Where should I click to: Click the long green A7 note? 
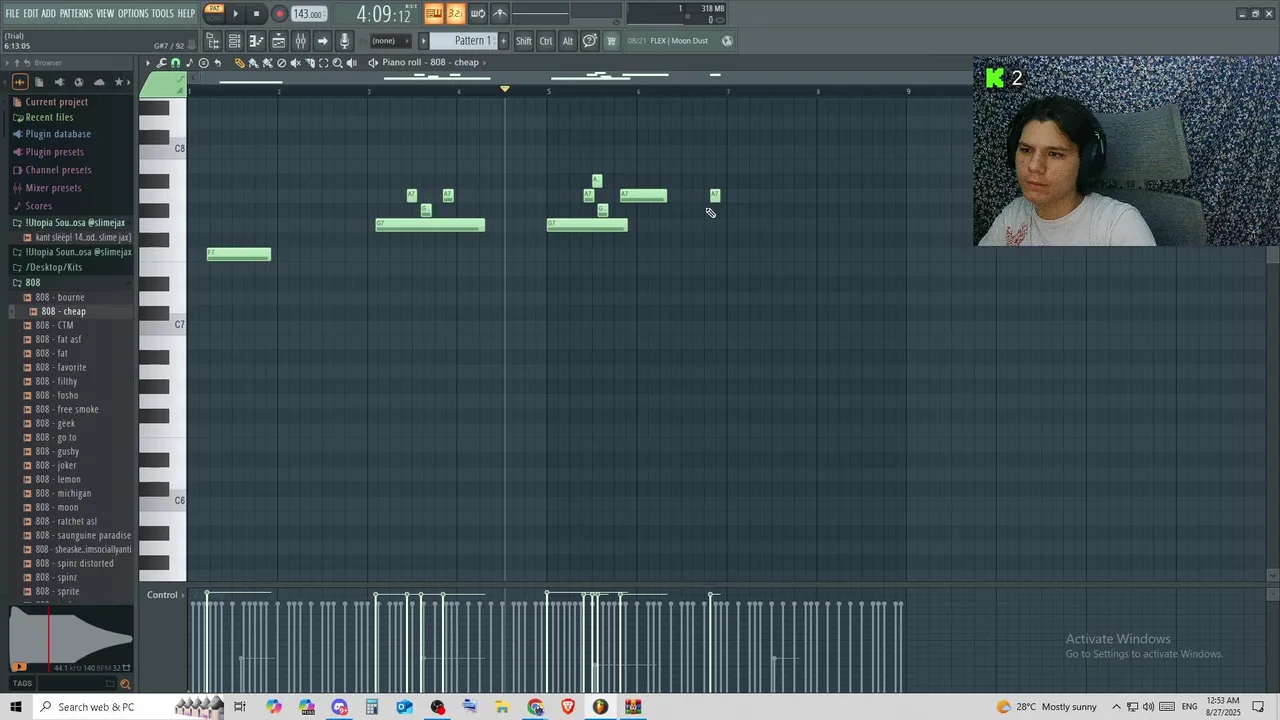(x=643, y=195)
